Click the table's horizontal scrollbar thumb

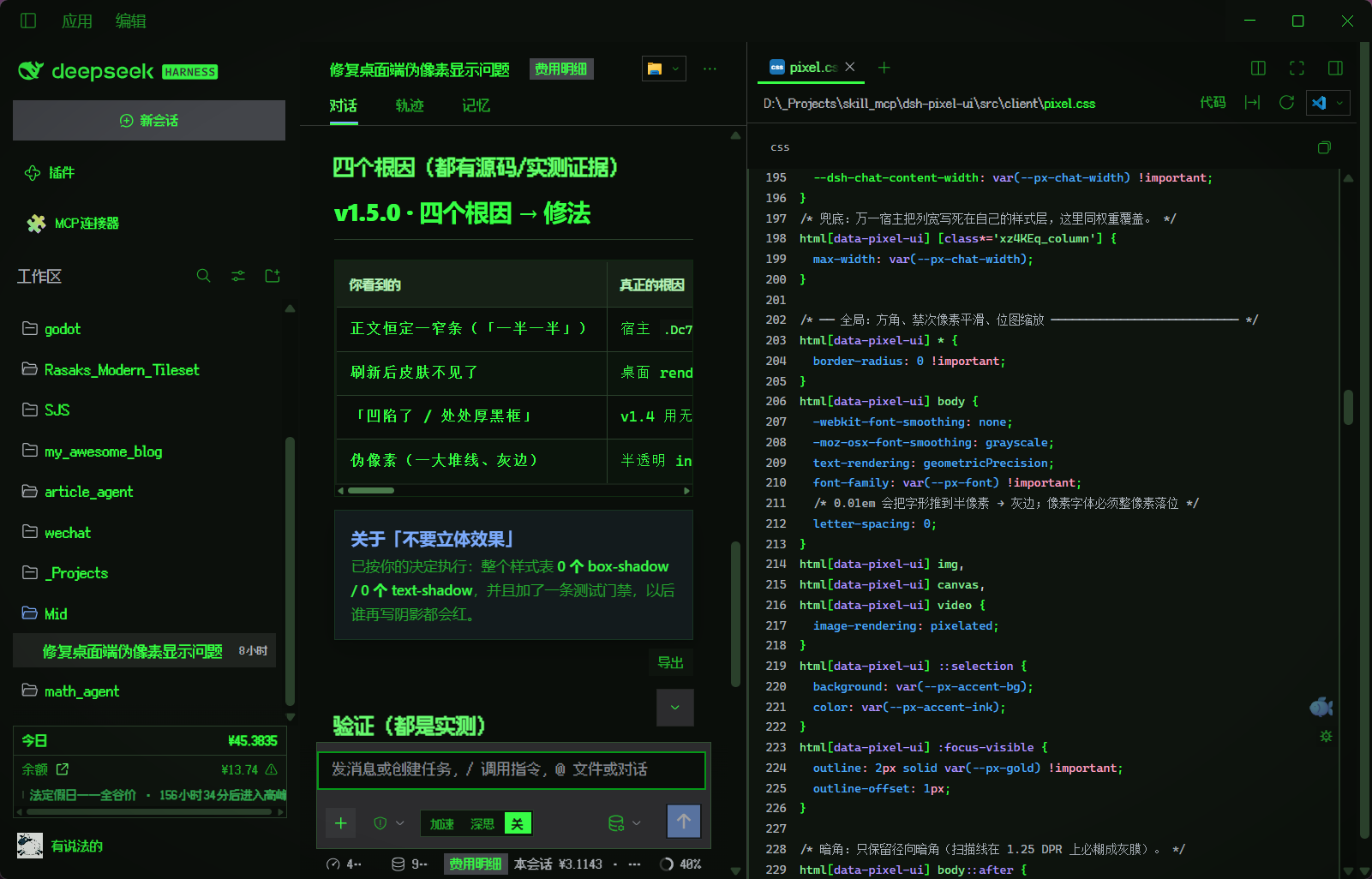(371, 491)
